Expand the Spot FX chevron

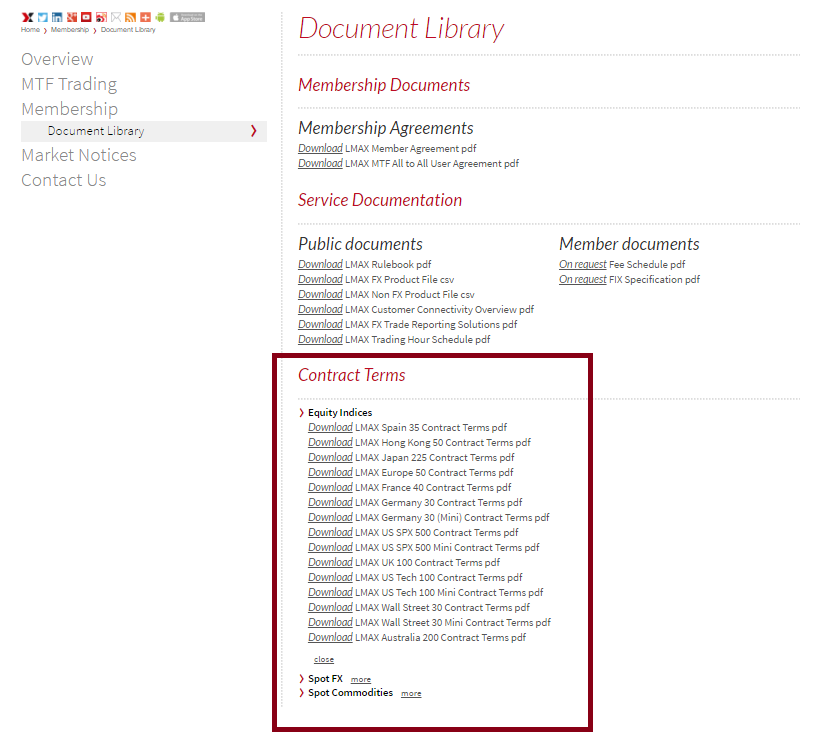[x=301, y=679]
